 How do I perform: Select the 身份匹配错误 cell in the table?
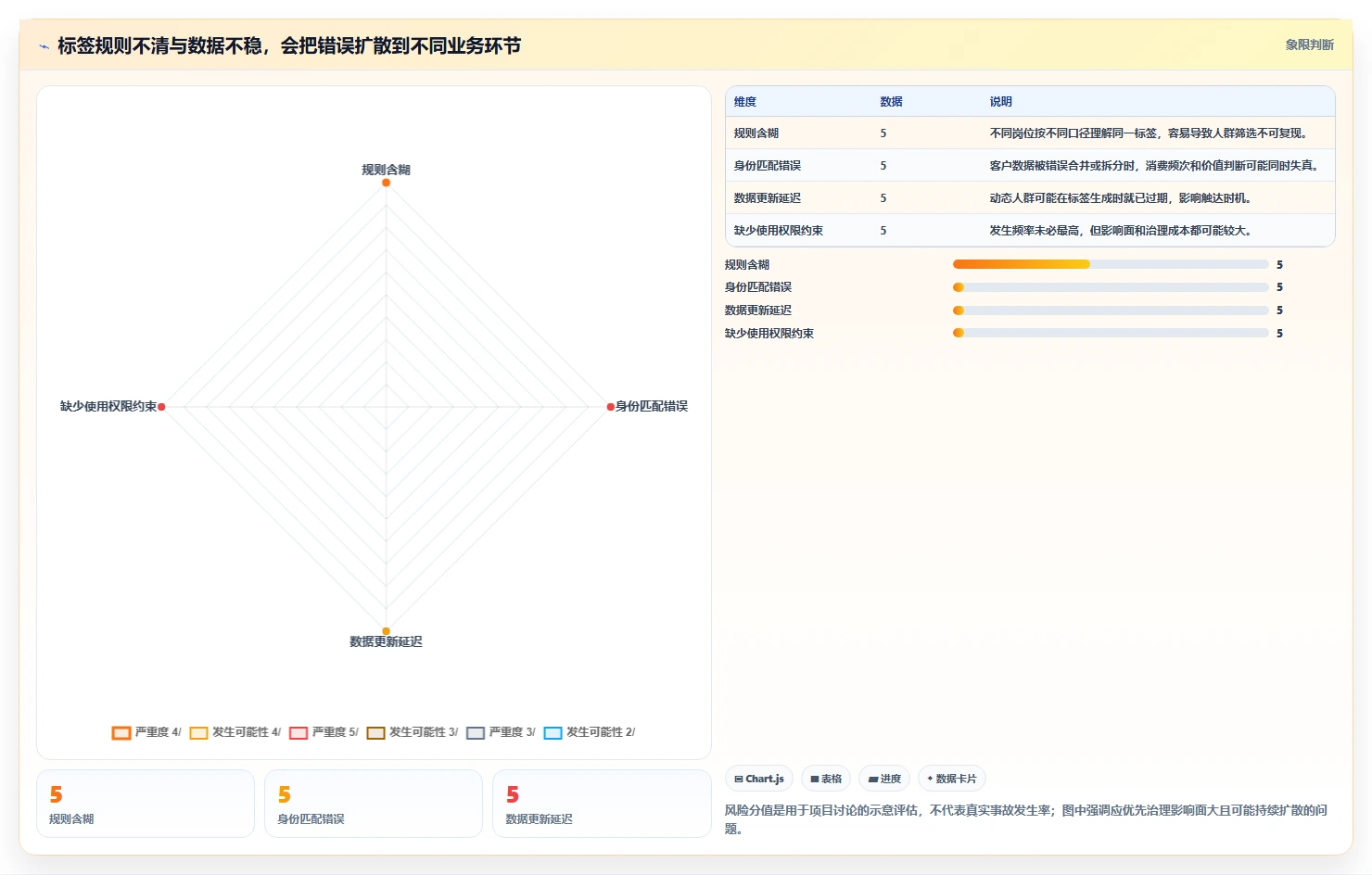(x=768, y=166)
